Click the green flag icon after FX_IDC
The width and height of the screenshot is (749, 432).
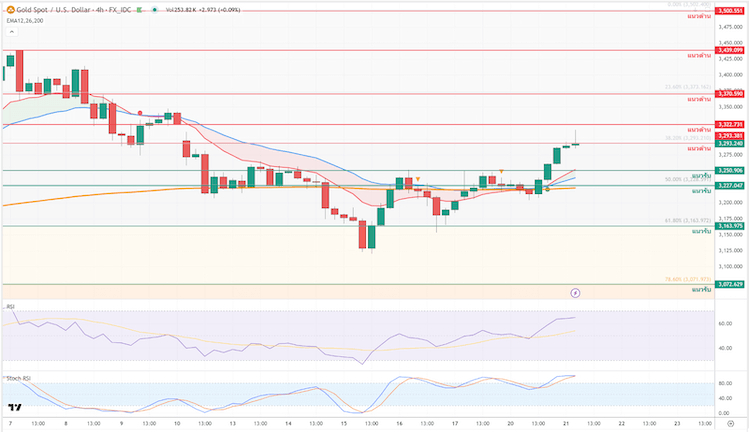pyautogui.click(x=139, y=10)
